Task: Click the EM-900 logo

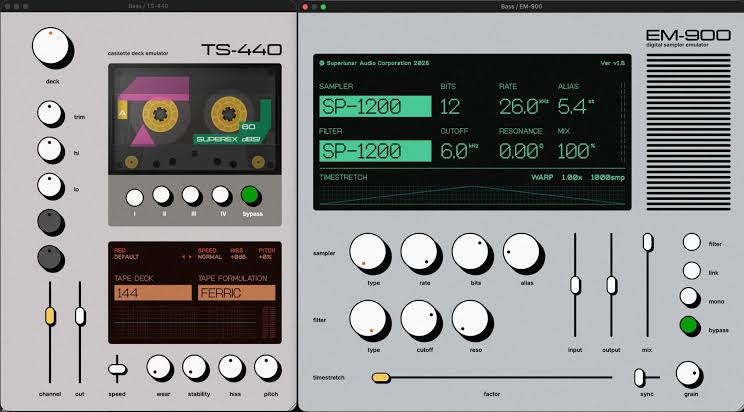Action: 688,35
